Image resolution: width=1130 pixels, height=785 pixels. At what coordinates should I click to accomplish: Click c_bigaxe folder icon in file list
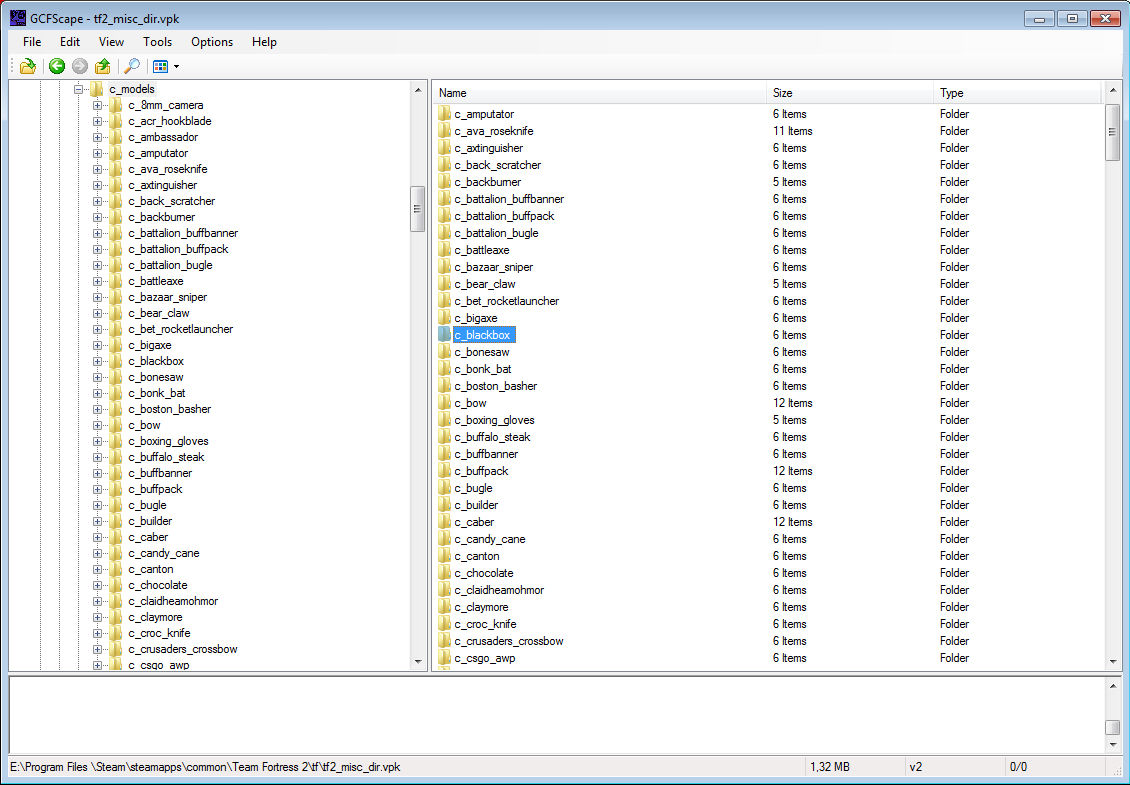pyautogui.click(x=444, y=318)
